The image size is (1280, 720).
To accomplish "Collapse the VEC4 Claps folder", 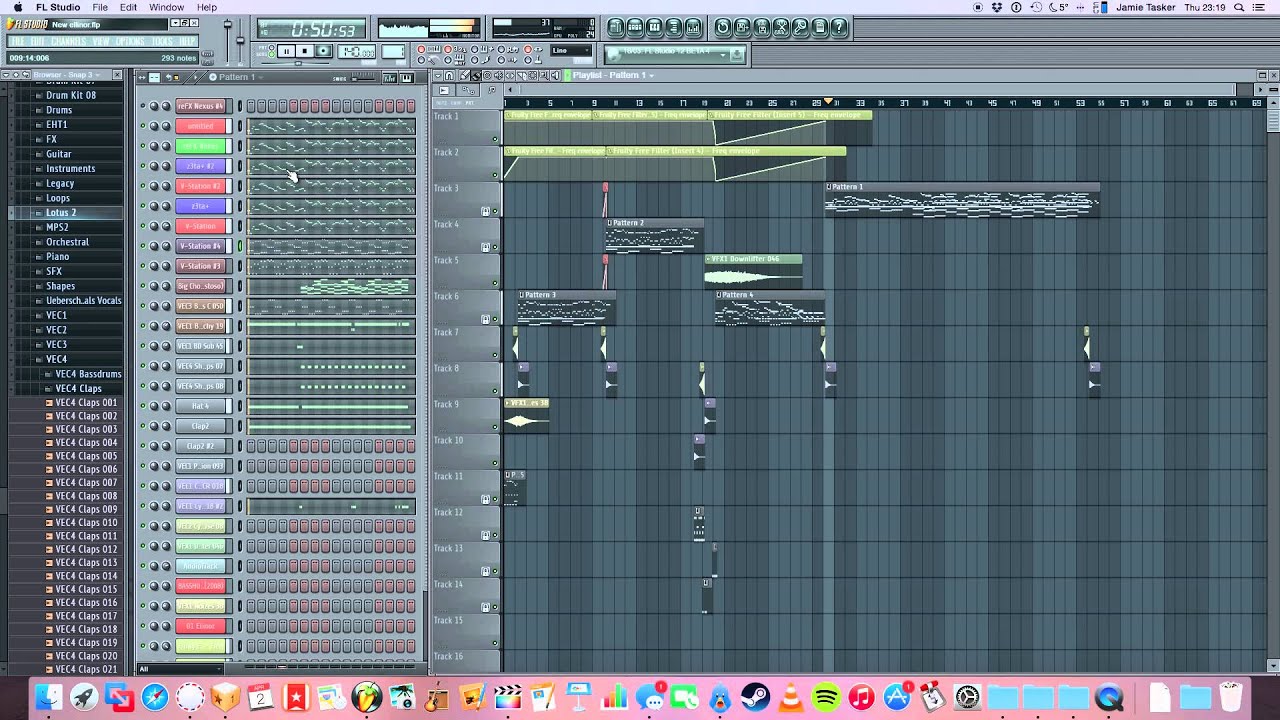I will pyautogui.click(x=78, y=388).
